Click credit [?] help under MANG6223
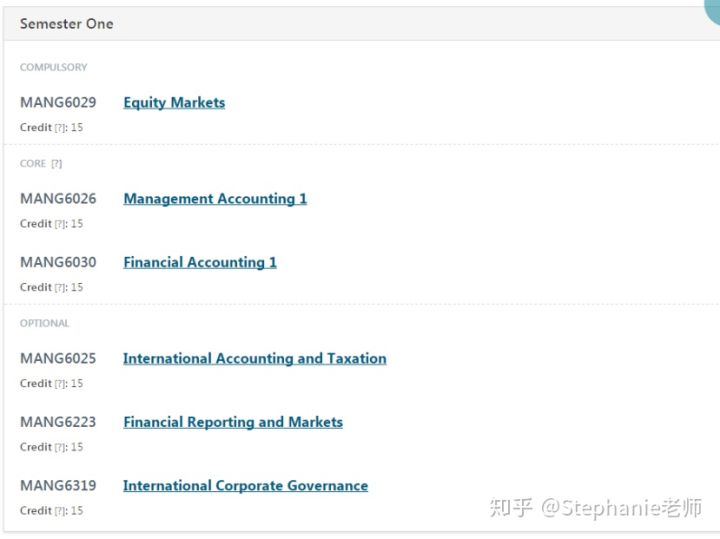This screenshot has width=720, height=539. coord(60,447)
